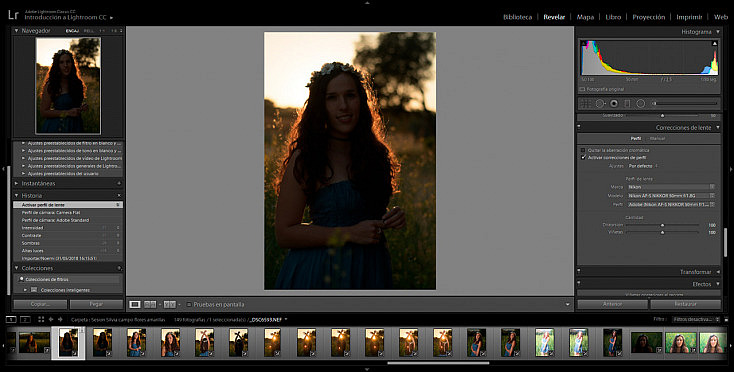Screen dimensions: 734x372
Task: Click the Copiar... button
Action: (x=40, y=304)
